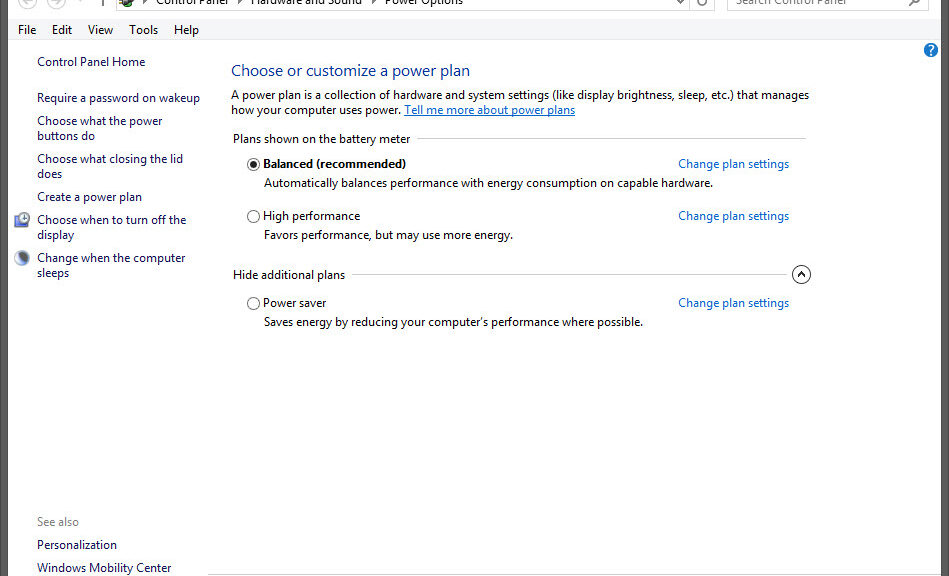This screenshot has height=576, width=949.
Task: Click the refresh icon in the address bar
Action: (x=701, y=3)
